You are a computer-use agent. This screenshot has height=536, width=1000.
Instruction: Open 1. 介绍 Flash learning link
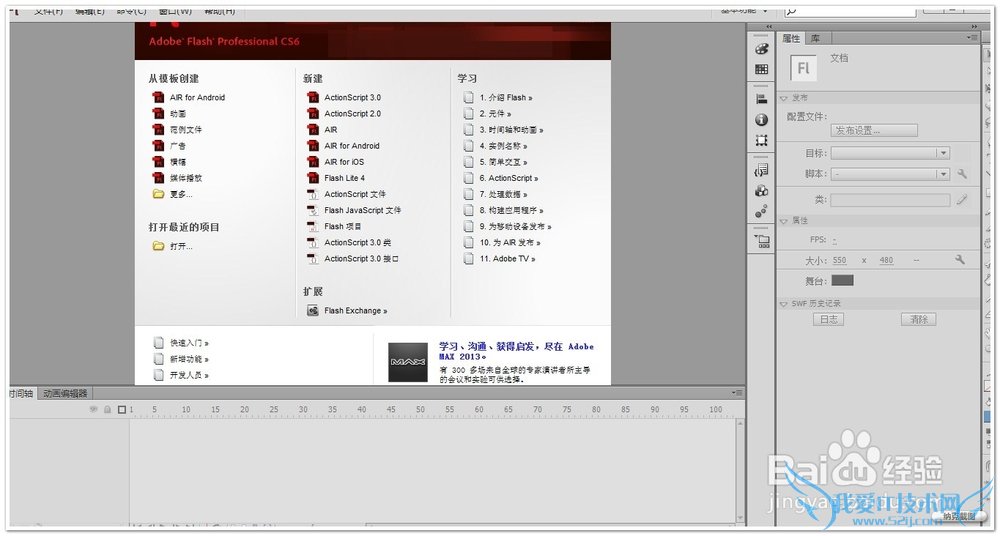click(x=506, y=98)
